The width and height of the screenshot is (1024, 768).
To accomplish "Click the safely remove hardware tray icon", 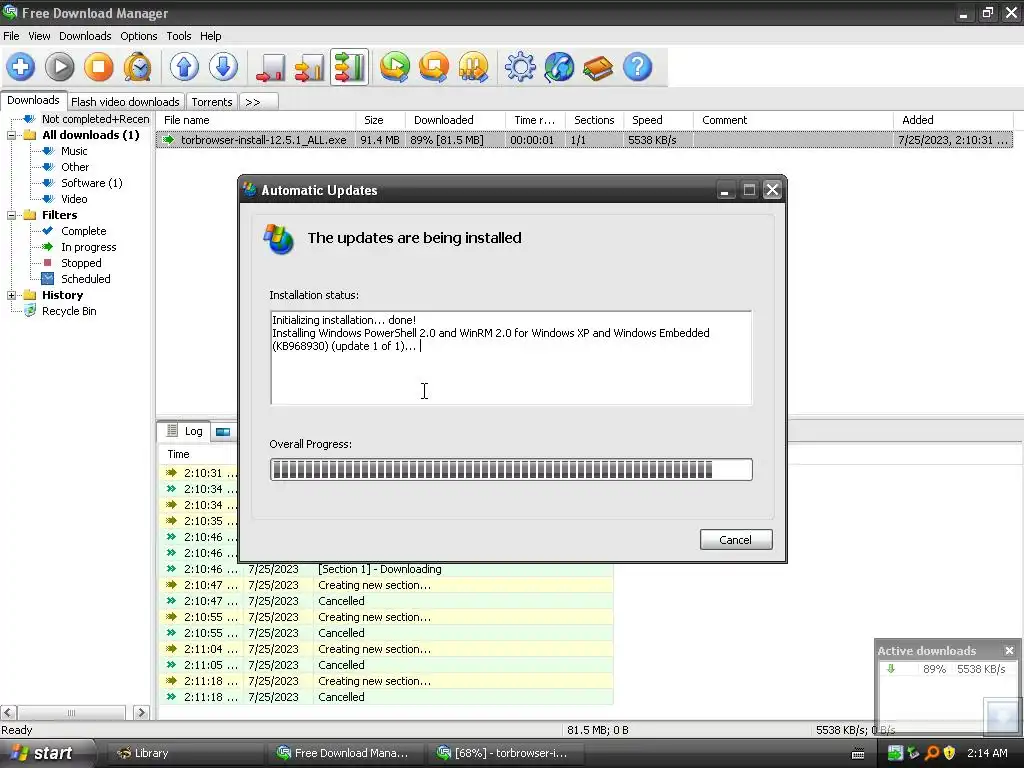I will (x=913, y=753).
